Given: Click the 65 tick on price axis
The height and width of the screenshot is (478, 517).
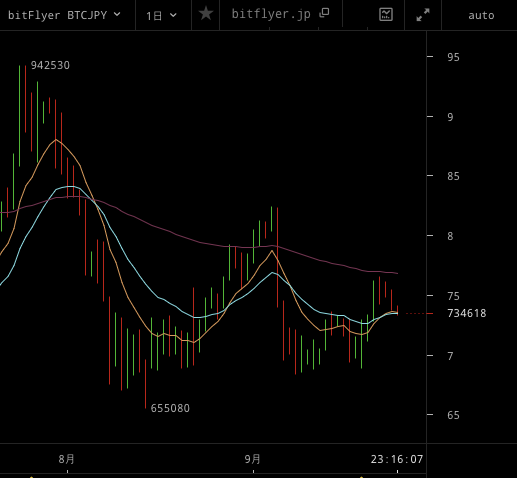Looking at the screenshot, I should [453, 415].
